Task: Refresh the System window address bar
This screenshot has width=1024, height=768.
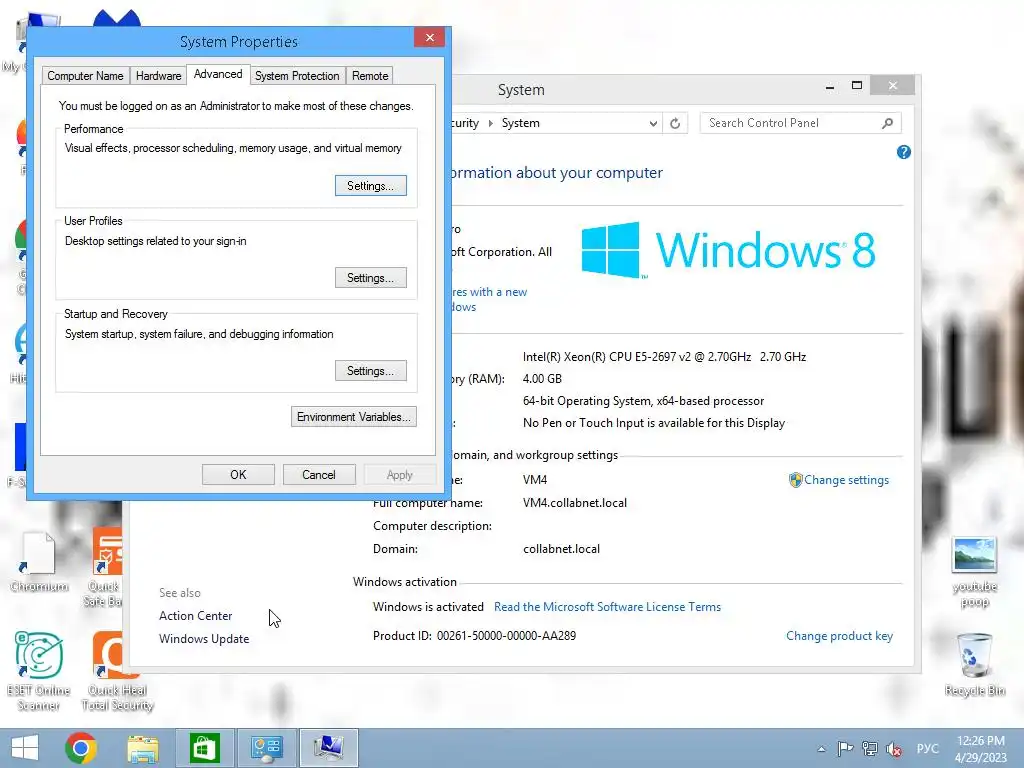Action: (x=675, y=123)
